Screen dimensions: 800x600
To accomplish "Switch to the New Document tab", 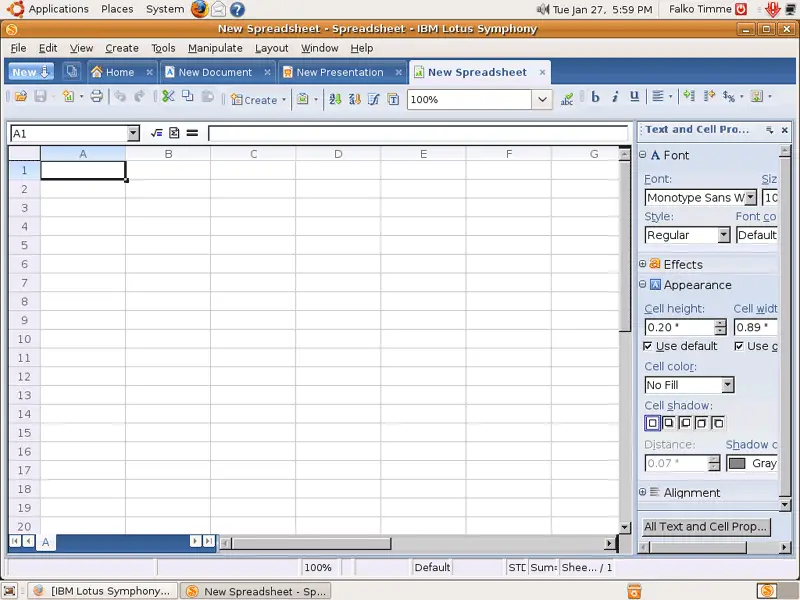I will (215, 72).
